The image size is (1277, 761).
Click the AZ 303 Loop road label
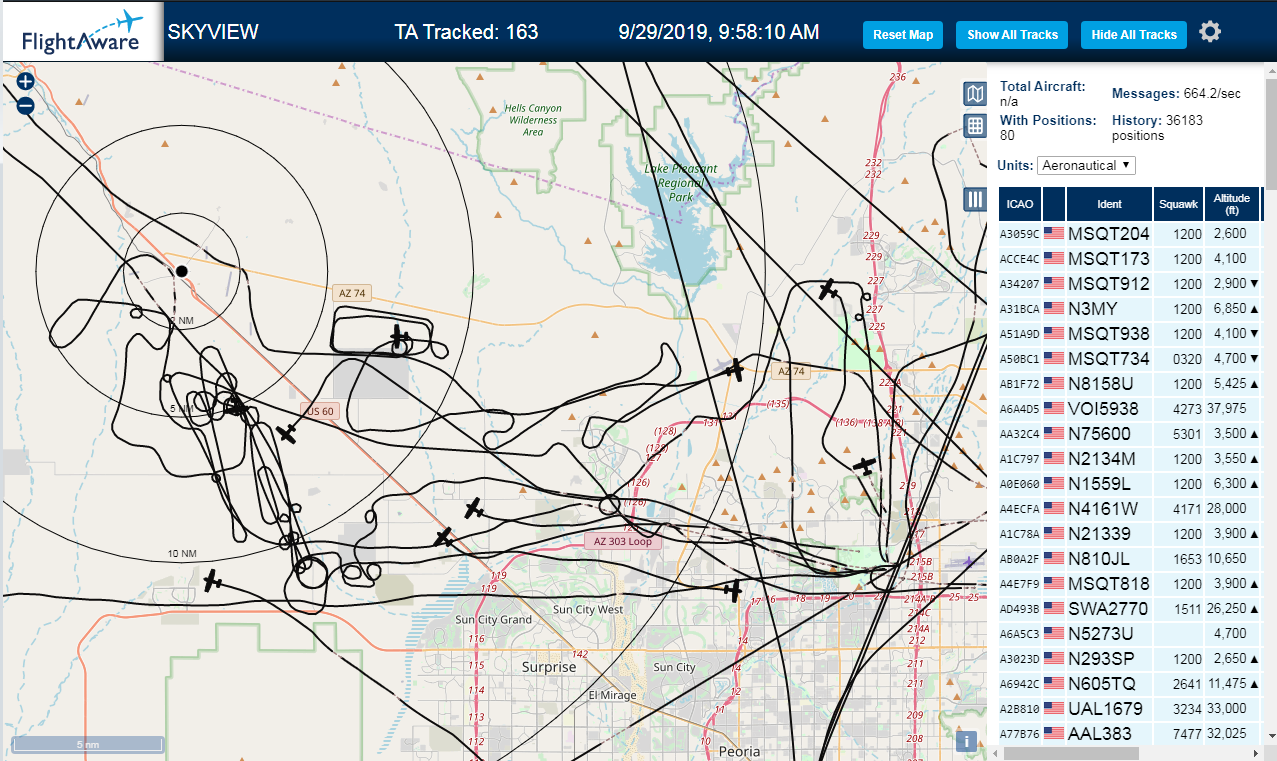point(624,541)
